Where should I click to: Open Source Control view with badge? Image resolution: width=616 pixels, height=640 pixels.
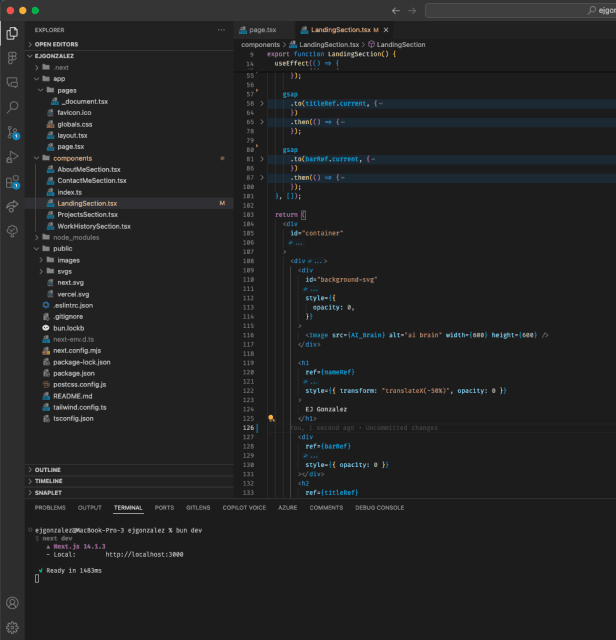coord(12,132)
